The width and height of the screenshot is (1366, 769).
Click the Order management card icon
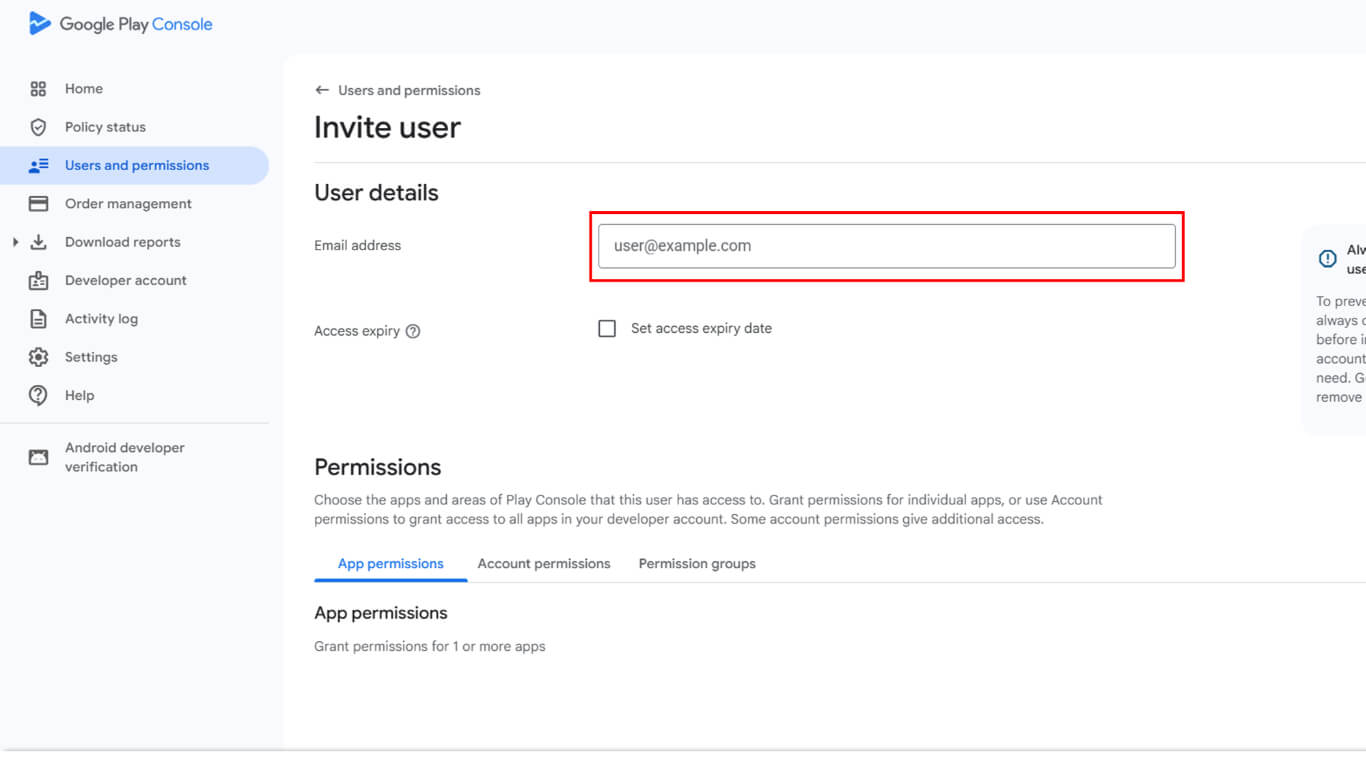click(x=38, y=204)
